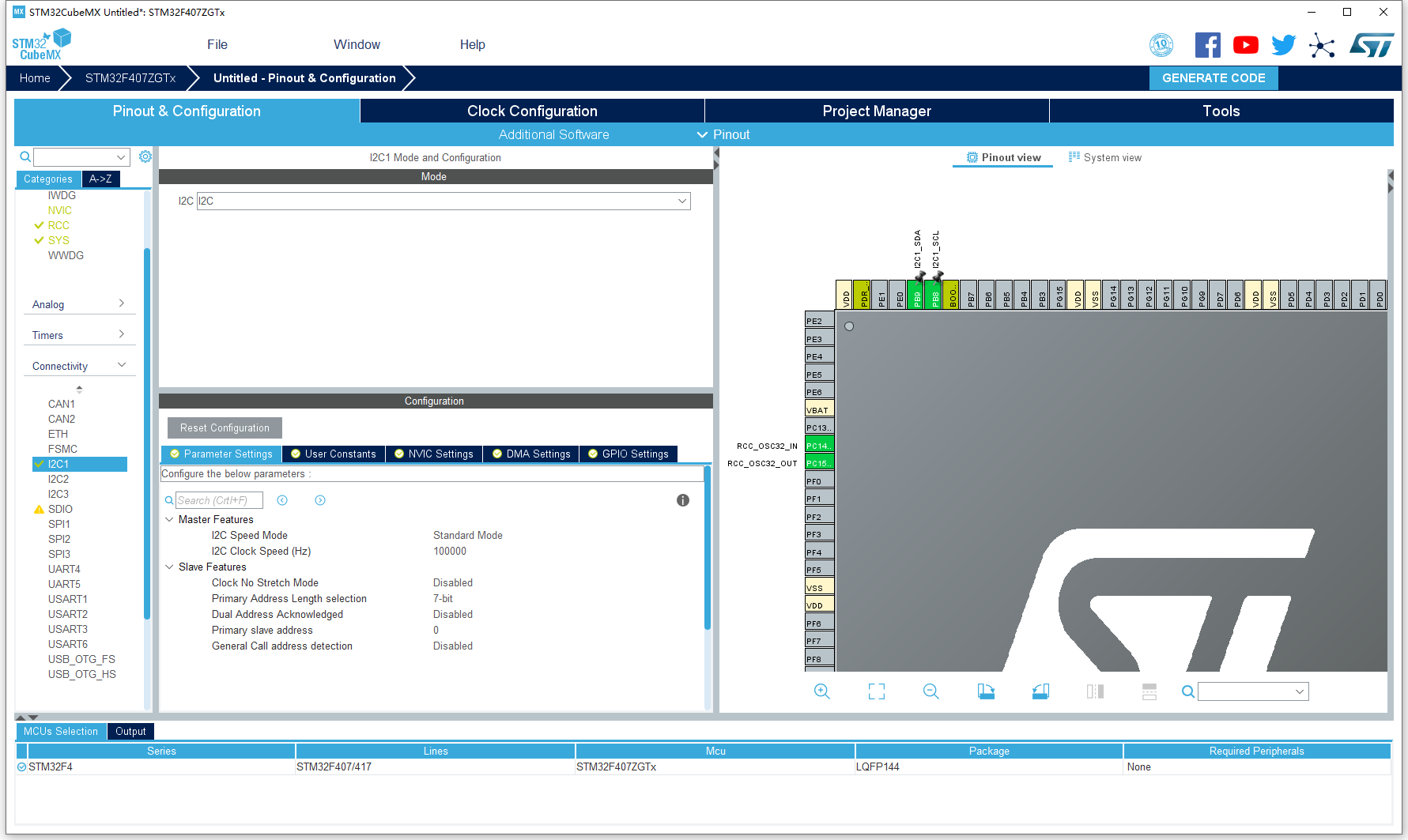Click the peripheral list vertical scrollbar
Image resolution: width=1408 pixels, height=840 pixels.
click(x=147, y=433)
